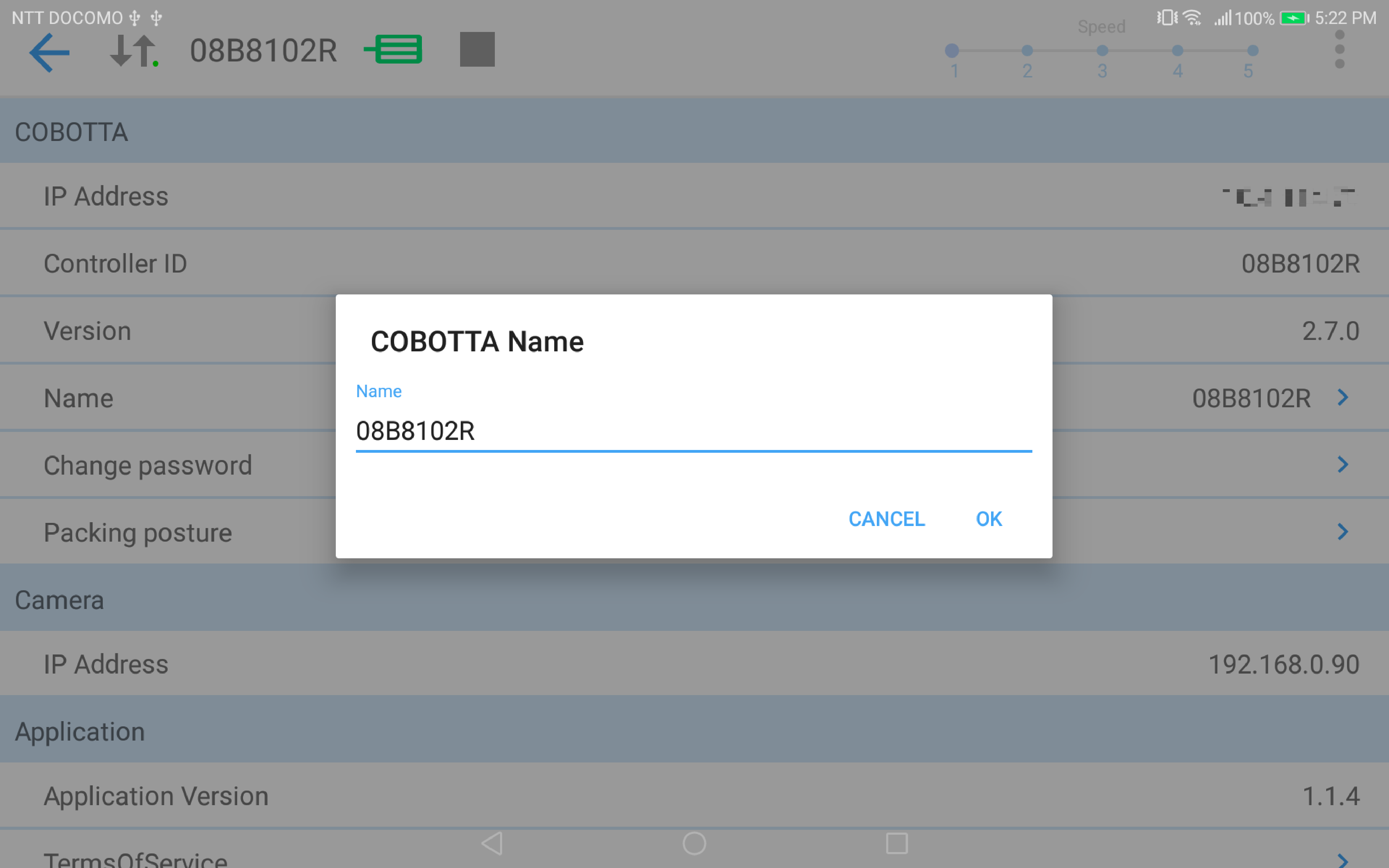Tap the blue back arrow icon

(49, 52)
